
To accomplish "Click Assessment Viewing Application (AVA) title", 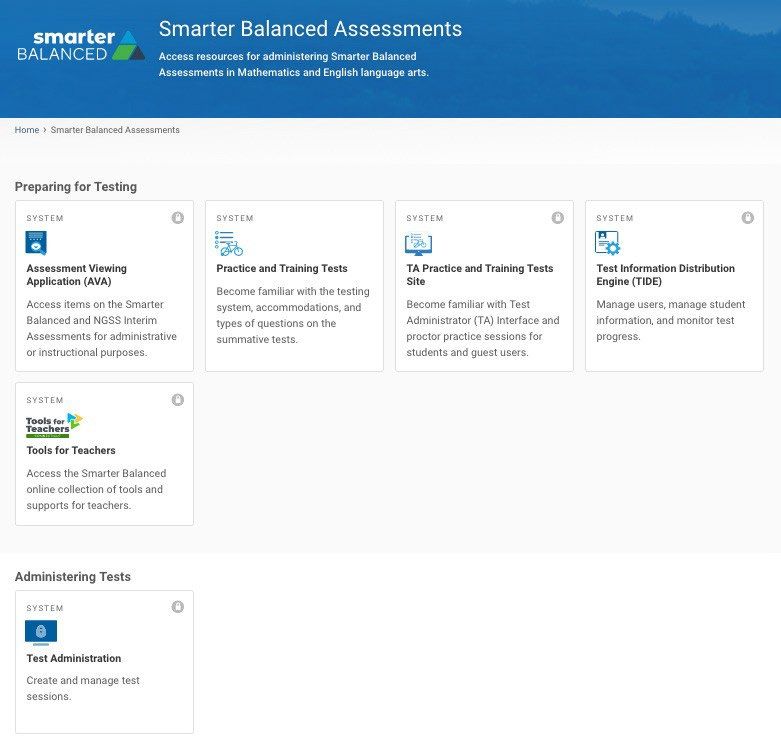I will (77, 275).
